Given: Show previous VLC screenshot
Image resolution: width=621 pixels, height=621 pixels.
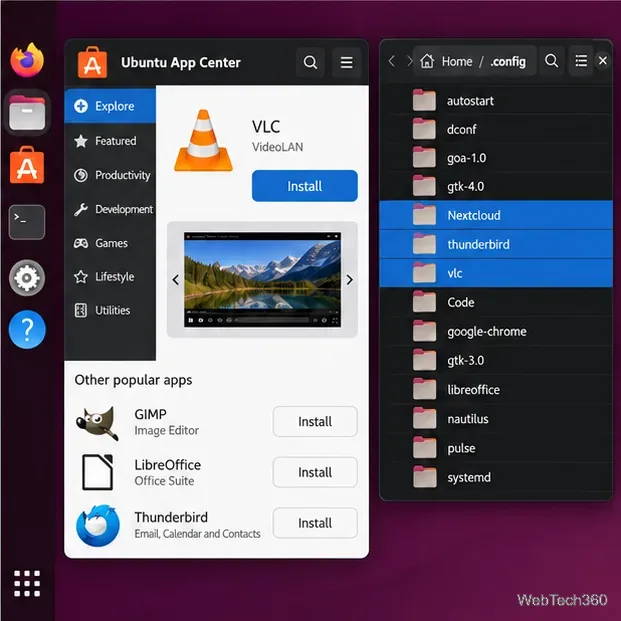Looking at the screenshot, I should (x=176, y=280).
